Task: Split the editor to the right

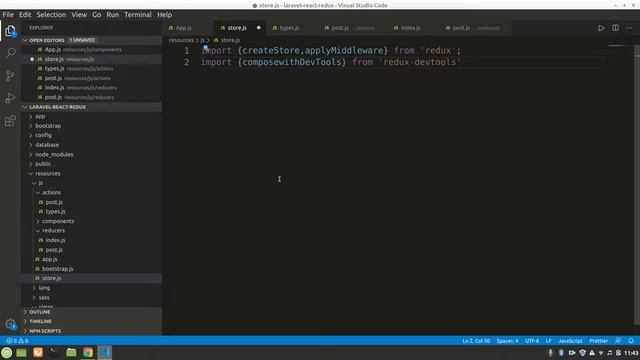Action: (x=615, y=28)
